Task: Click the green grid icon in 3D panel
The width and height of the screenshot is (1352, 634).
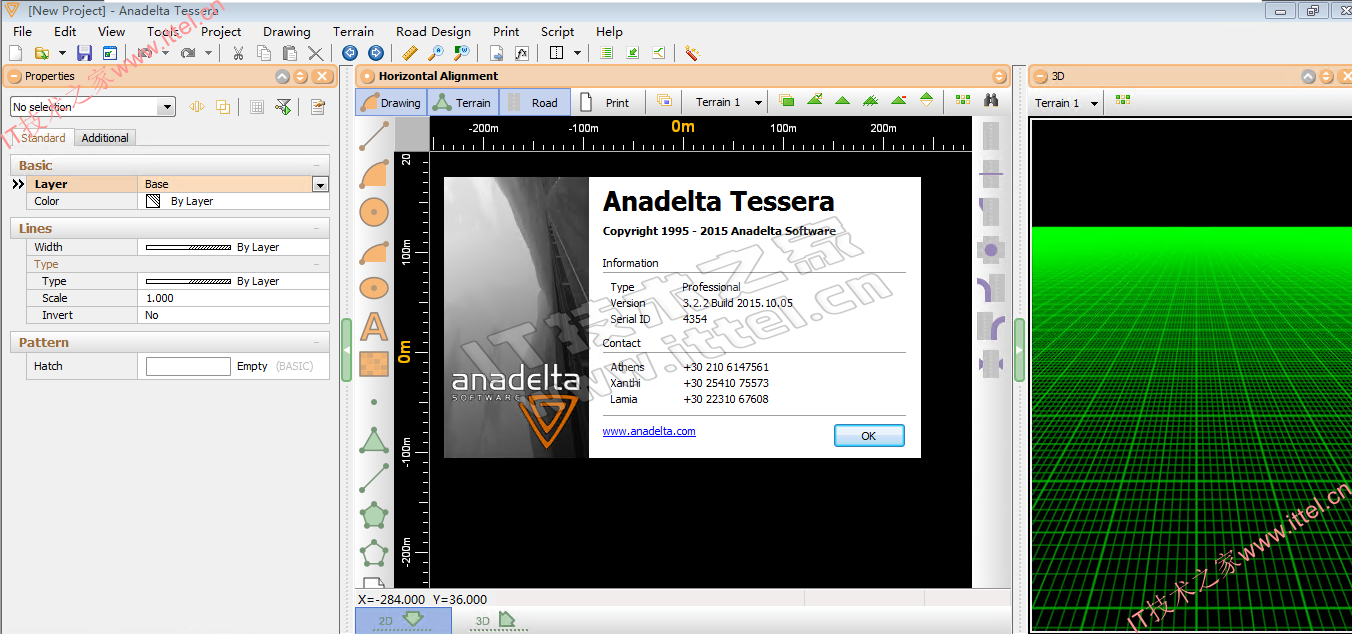Action: coord(1123,101)
